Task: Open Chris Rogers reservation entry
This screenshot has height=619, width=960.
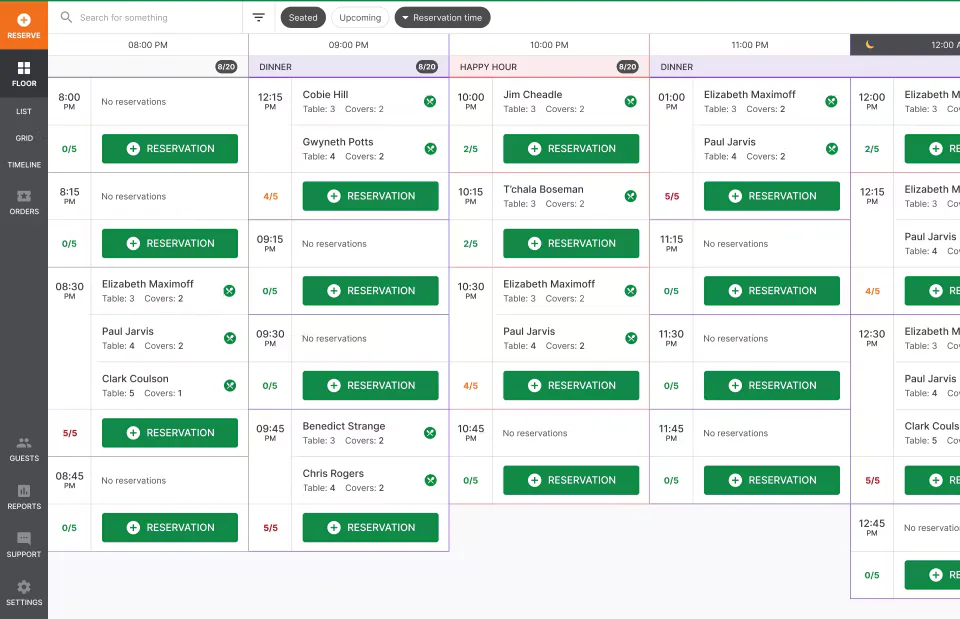Action: coord(370,481)
